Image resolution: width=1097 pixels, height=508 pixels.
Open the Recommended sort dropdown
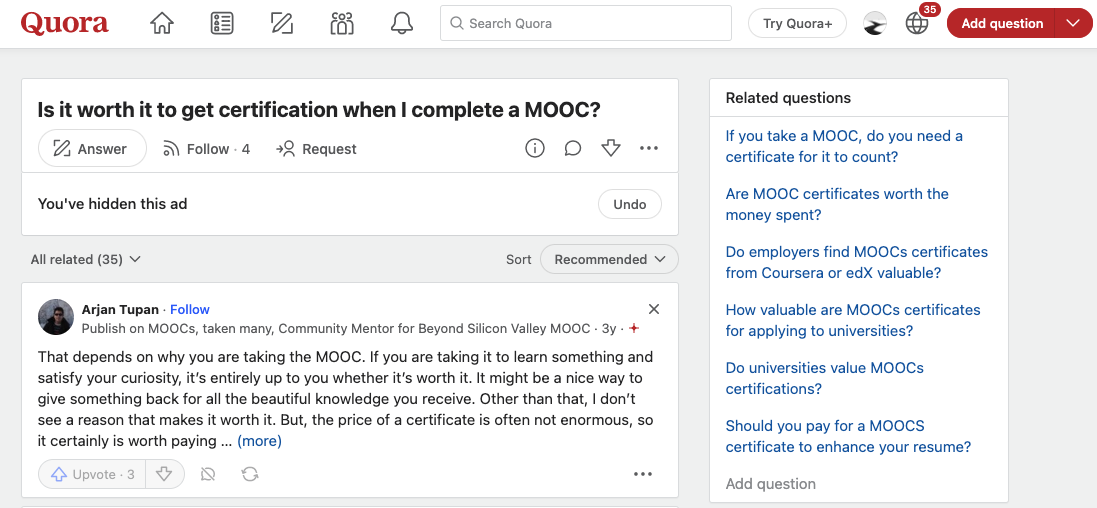point(609,259)
